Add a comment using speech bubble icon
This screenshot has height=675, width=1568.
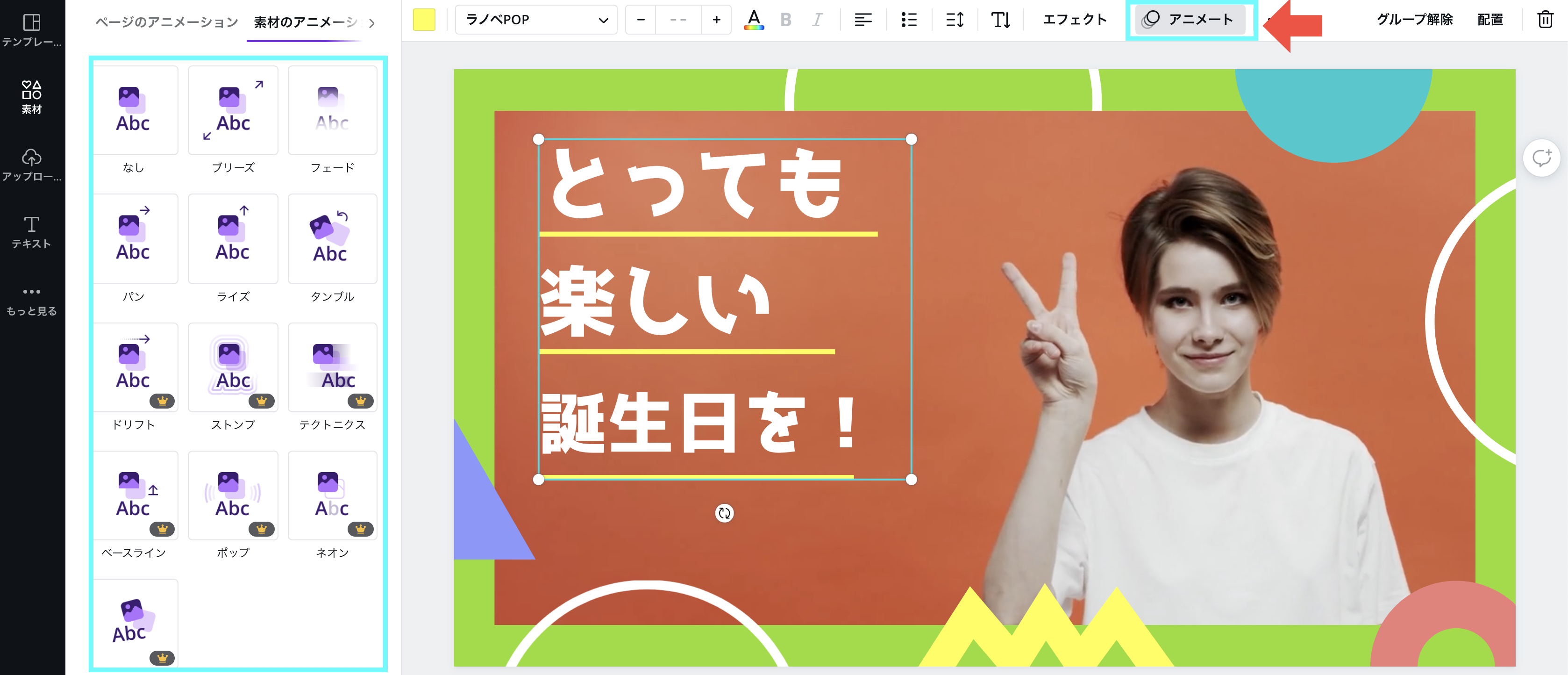tap(1542, 158)
